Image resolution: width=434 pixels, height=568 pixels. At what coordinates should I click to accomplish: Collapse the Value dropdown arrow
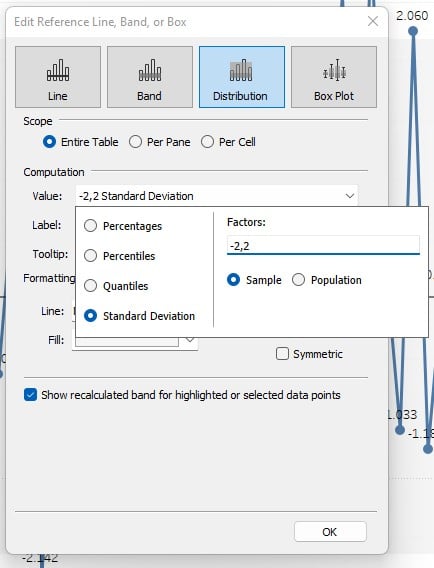[x=350, y=196]
